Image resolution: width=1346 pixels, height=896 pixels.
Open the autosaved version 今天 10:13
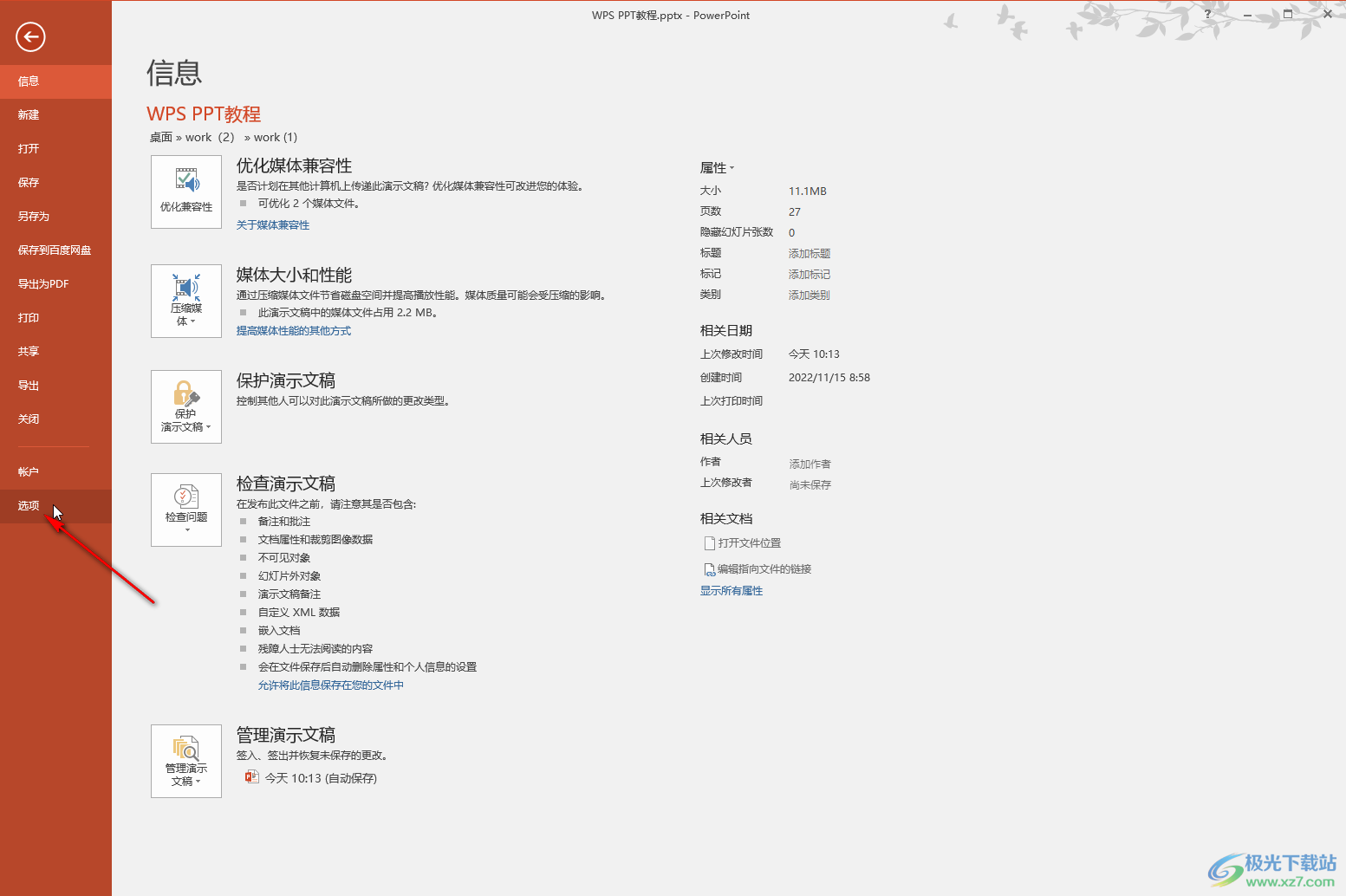321,778
